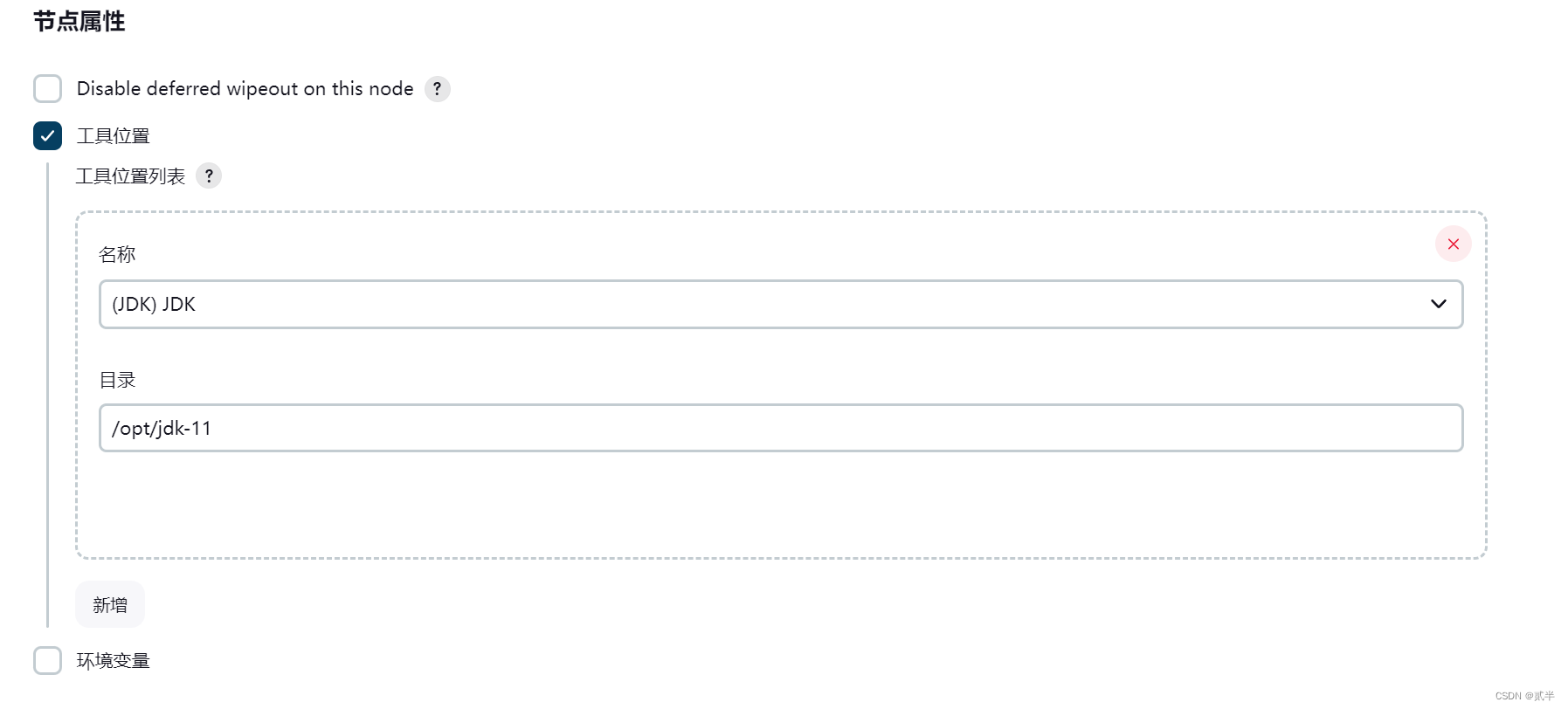Tick the 环境变量 checkbox
Image resolution: width=1568 pixels, height=709 pixels.
(x=47, y=661)
